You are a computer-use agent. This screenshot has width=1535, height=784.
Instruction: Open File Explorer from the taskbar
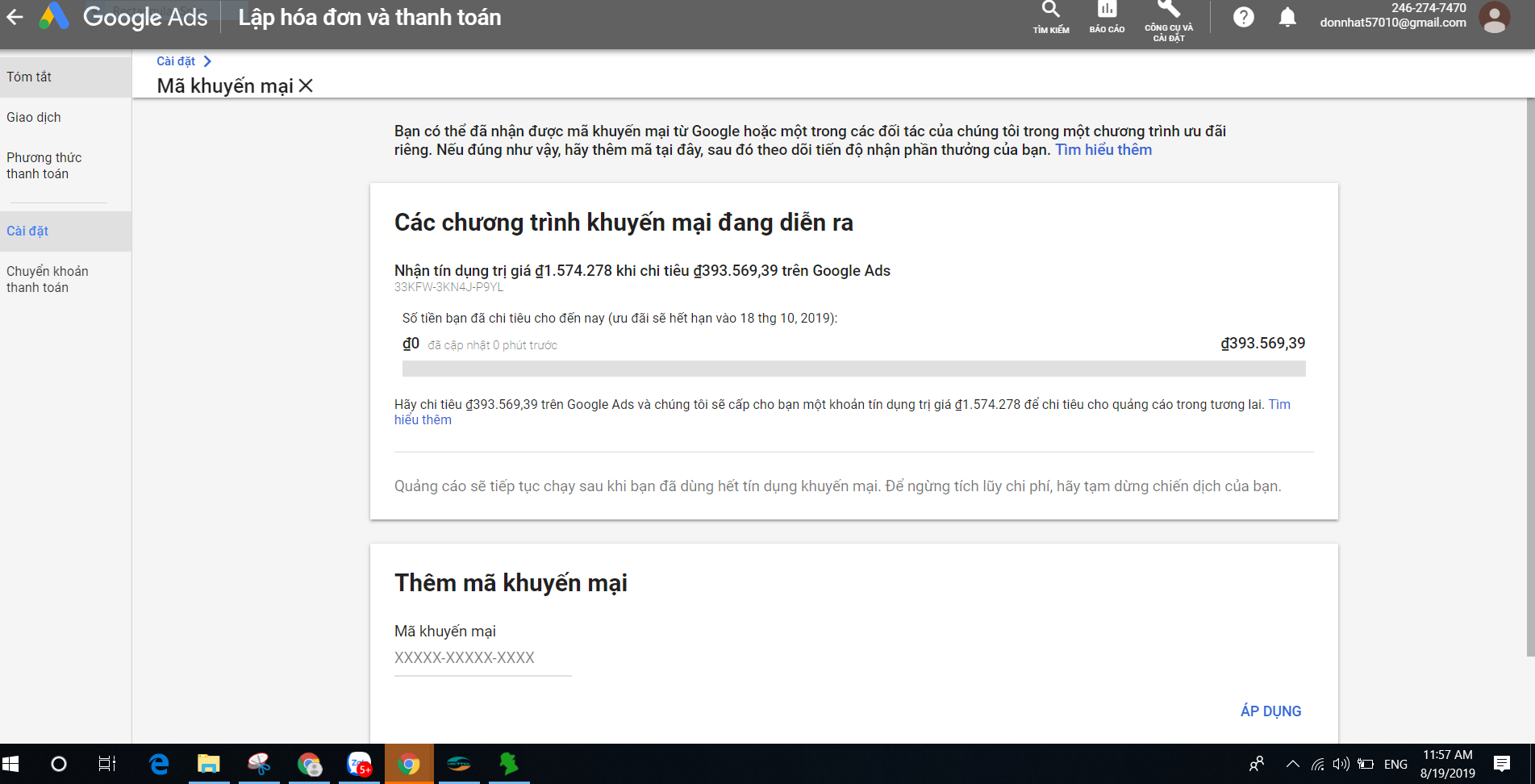(209, 764)
